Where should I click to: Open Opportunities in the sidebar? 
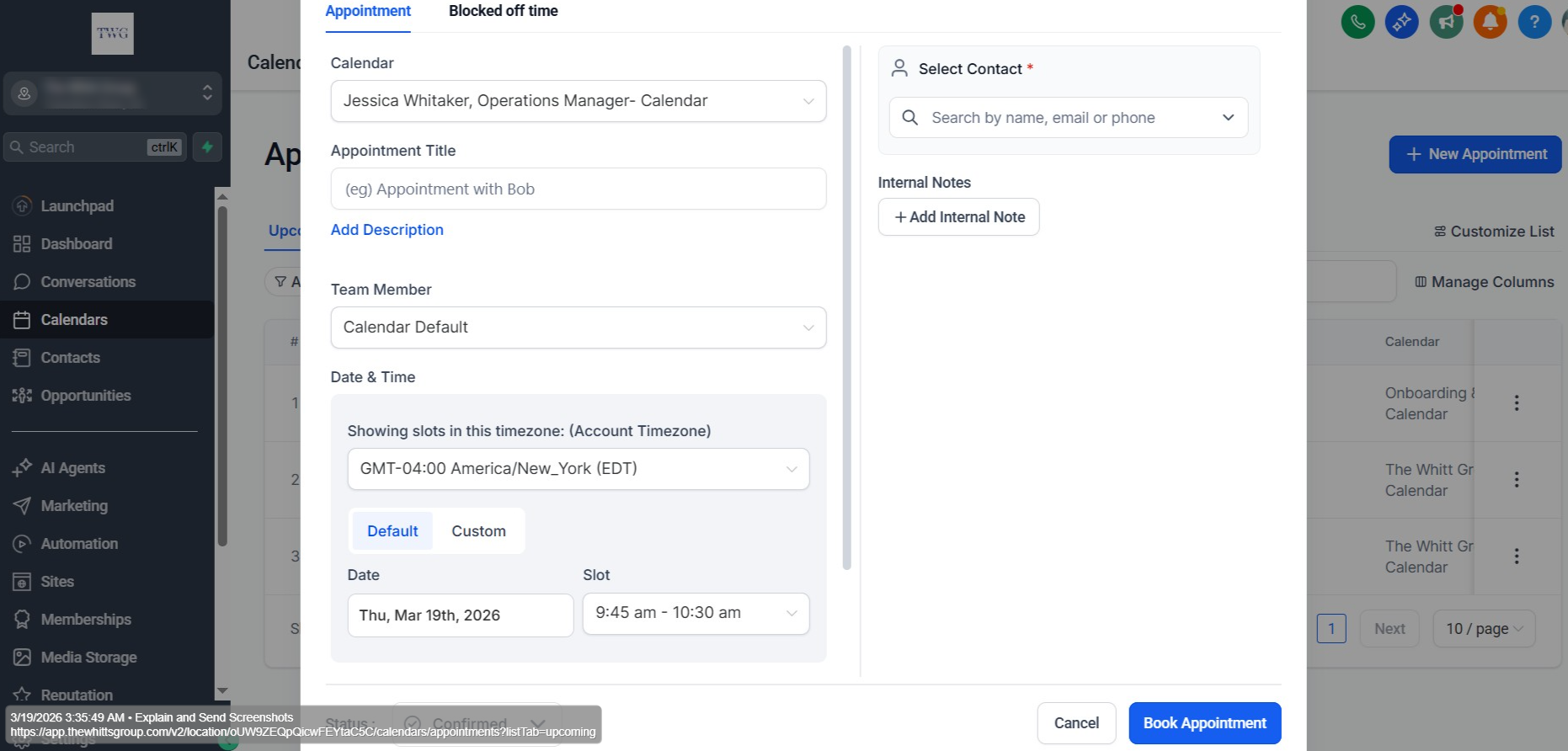tap(85, 396)
